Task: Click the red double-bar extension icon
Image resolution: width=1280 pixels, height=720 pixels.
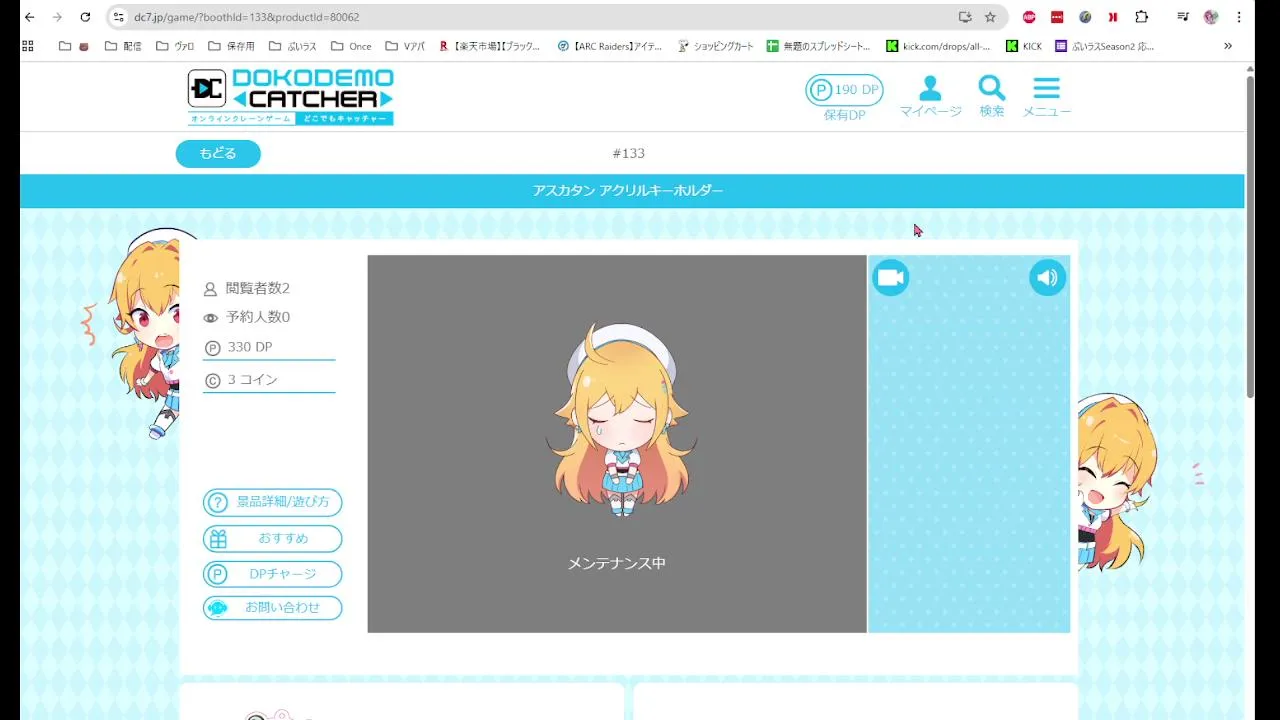Action: pos(1113,17)
